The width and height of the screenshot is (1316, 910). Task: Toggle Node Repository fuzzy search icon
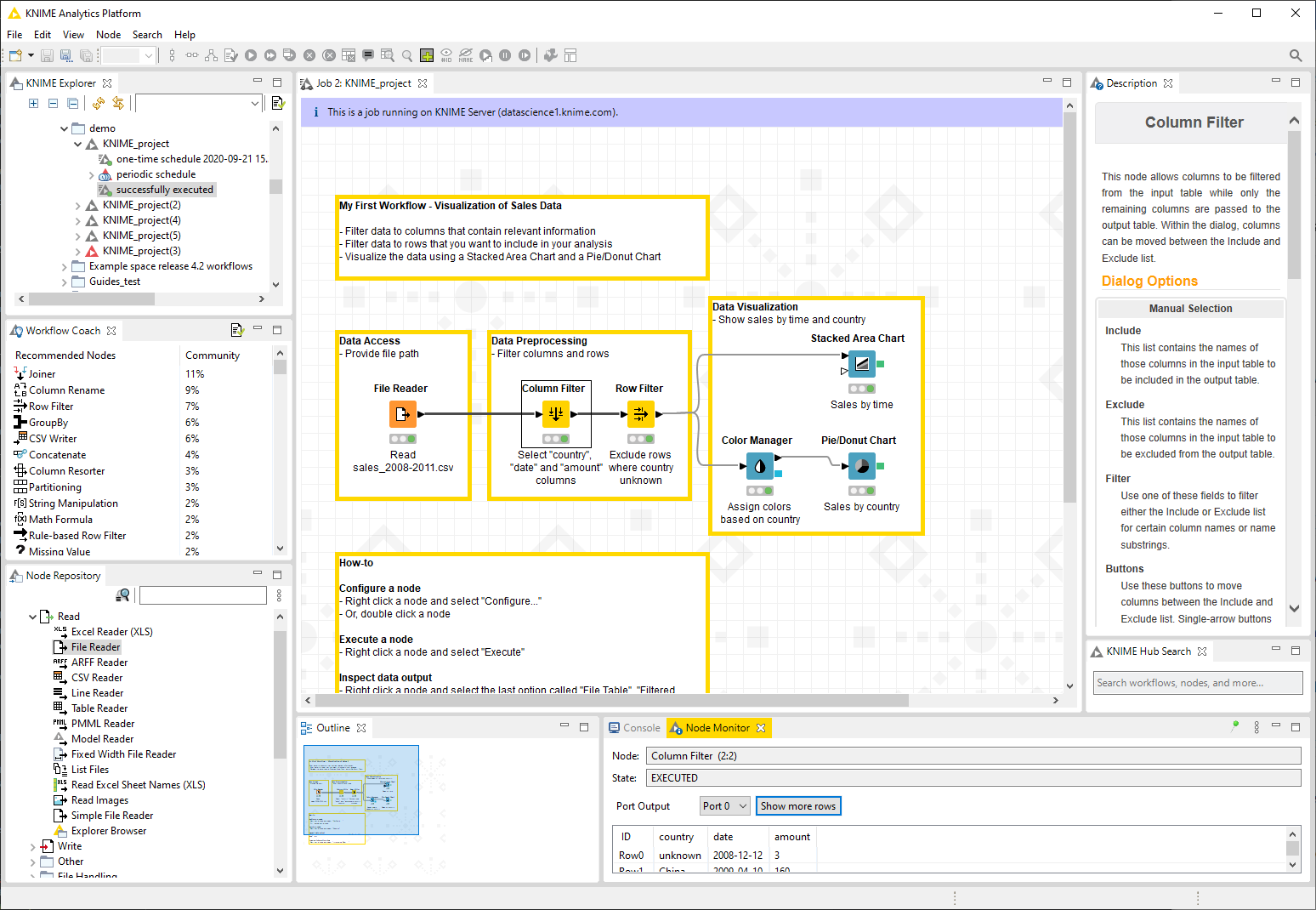(123, 595)
